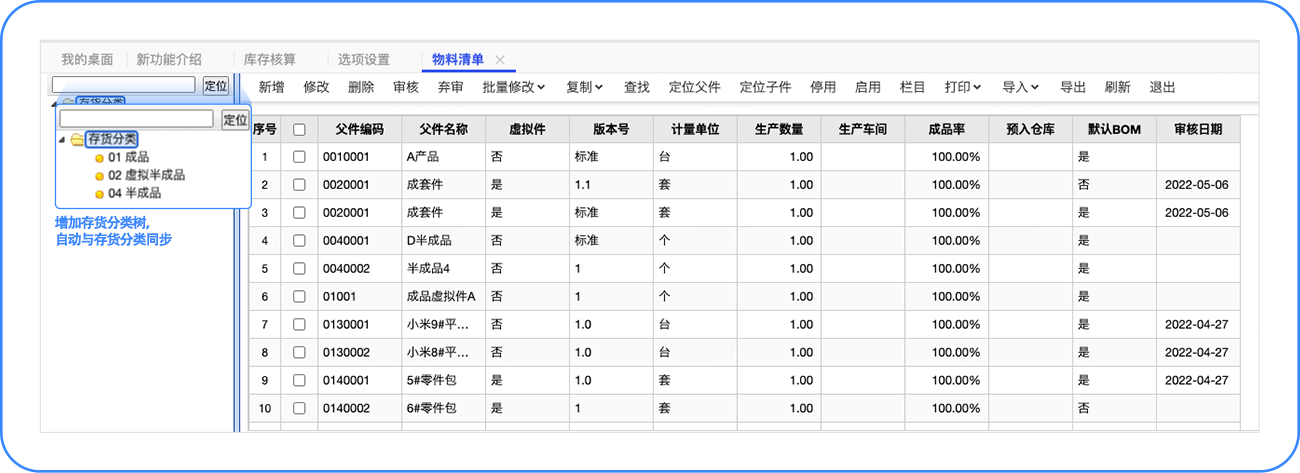Click 栏目 toolbar button

tap(913, 87)
